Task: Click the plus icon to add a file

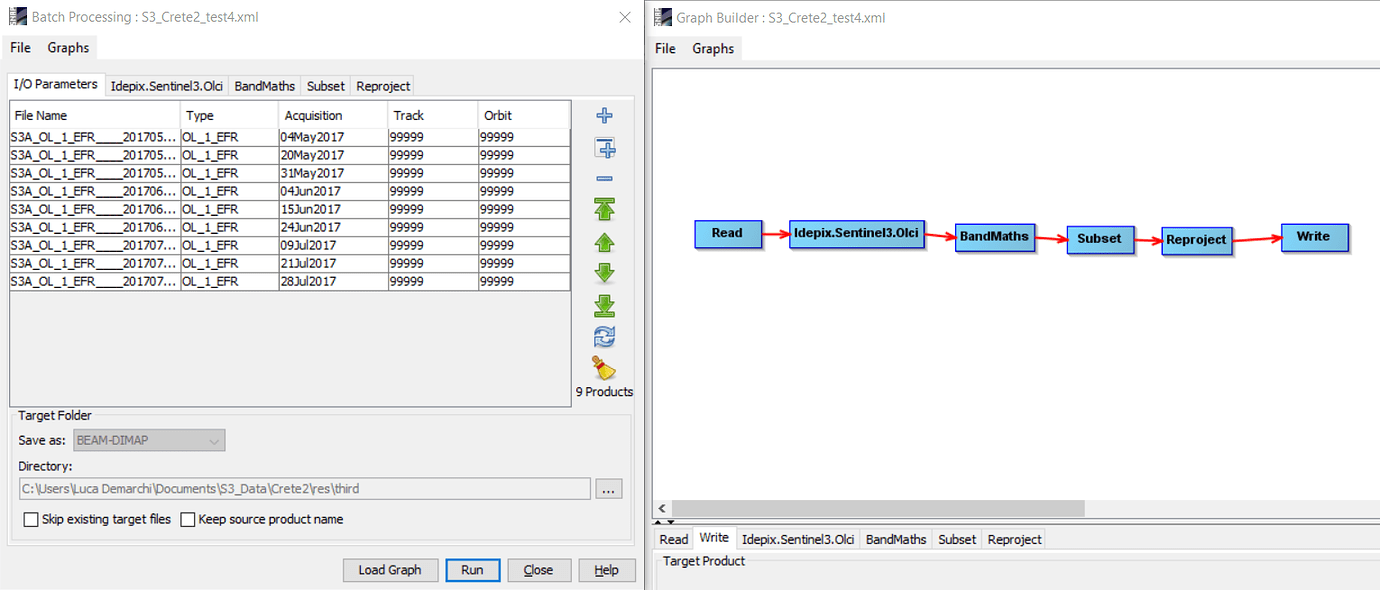Action: [604, 116]
